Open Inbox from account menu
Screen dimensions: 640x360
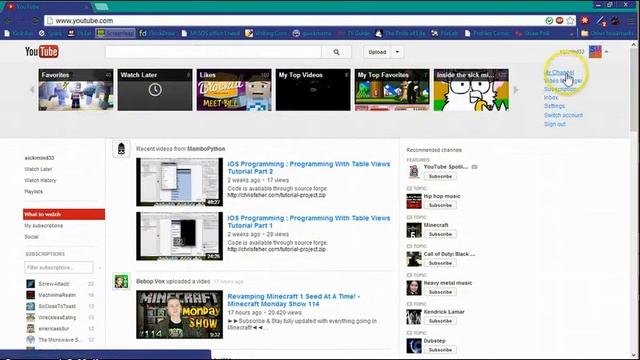[x=551, y=98]
